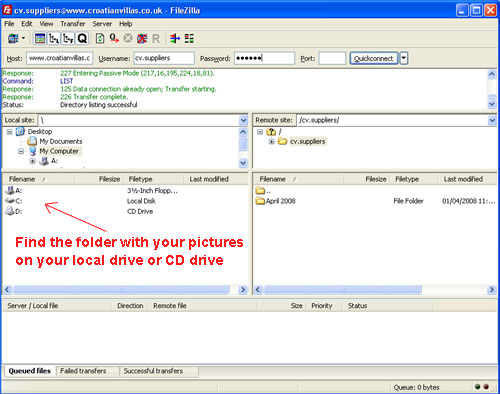500x394 pixels.
Task: Select the A: floppy drive row
Action: (125, 190)
